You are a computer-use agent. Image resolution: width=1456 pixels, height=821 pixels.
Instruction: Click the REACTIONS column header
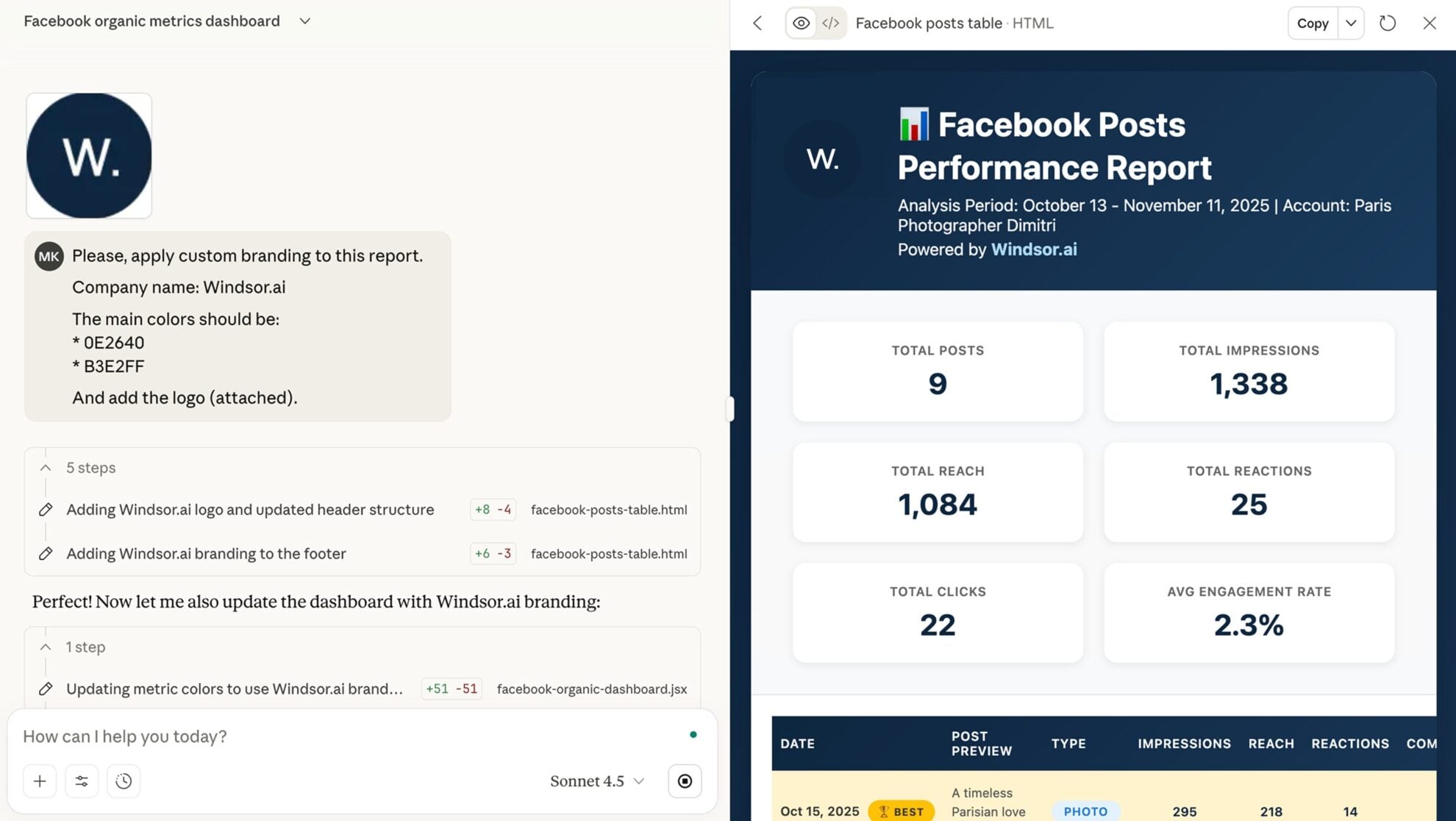(x=1350, y=744)
